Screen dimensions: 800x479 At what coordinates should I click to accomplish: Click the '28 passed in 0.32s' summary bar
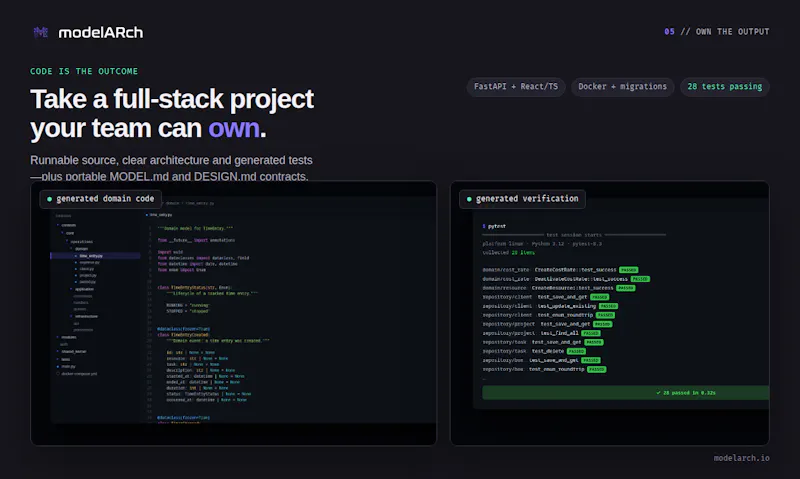[x=626, y=393]
